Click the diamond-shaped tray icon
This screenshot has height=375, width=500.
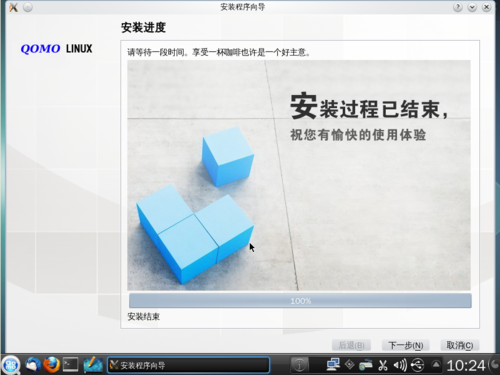pos(349,365)
